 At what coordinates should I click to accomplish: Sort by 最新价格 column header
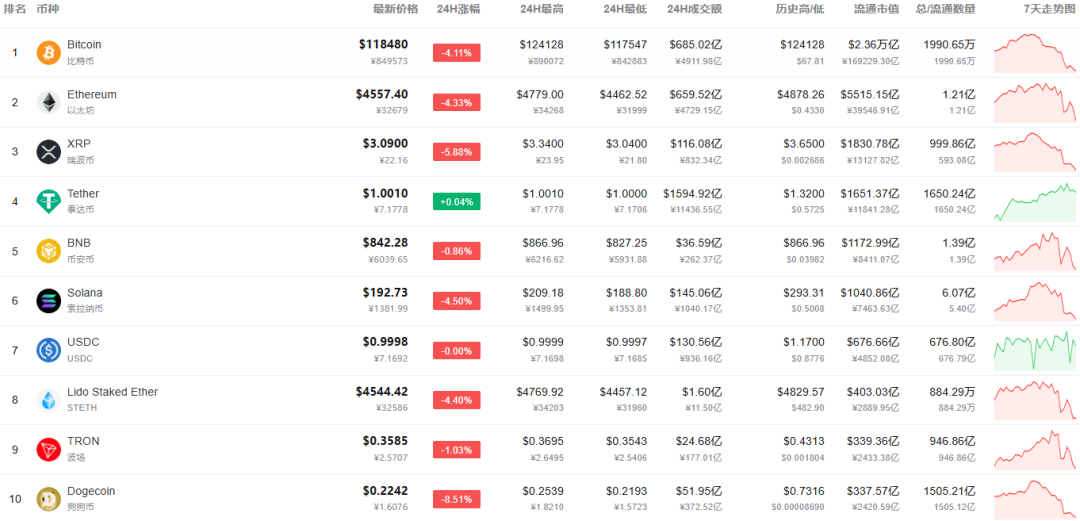(391, 10)
